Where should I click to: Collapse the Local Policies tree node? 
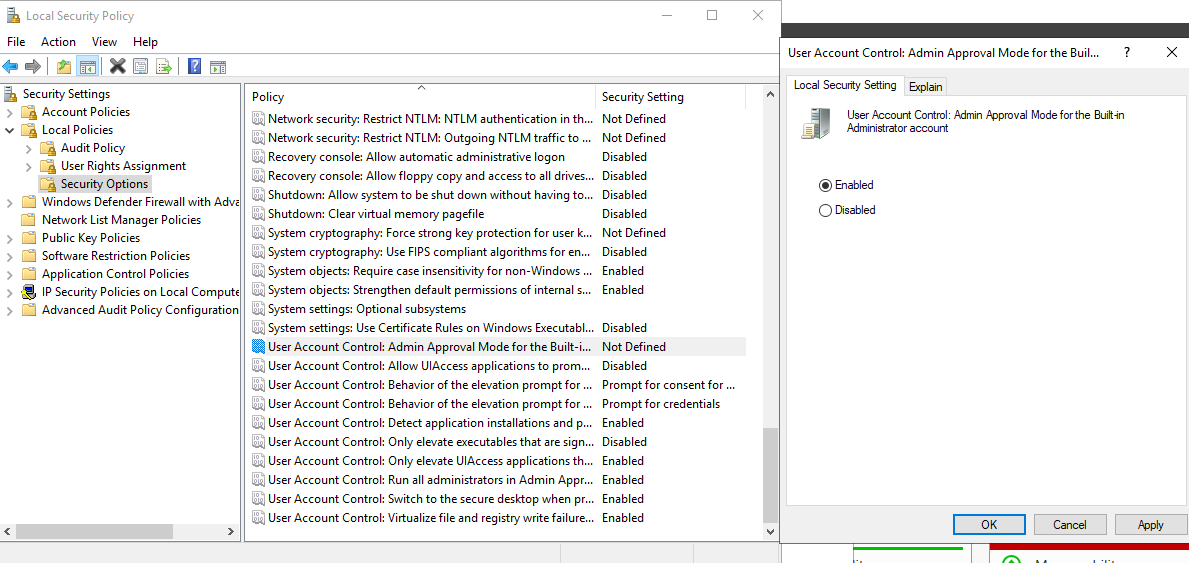[x=9, y=131]
